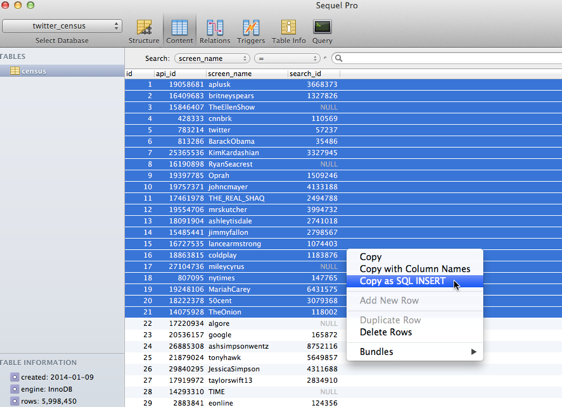The width and height of the screenshot is (562, 407).
Task: Click the eonline cell
Action: [x=221, y=403]
